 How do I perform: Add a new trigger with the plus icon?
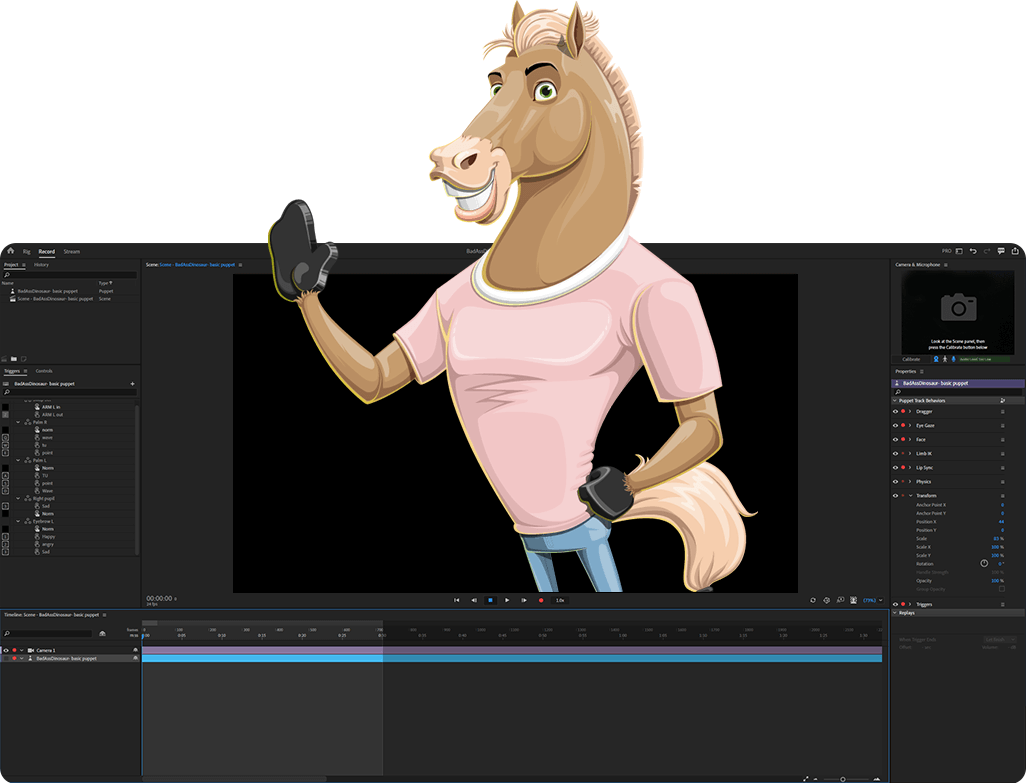pyautogui.click(x=132, y=383)
